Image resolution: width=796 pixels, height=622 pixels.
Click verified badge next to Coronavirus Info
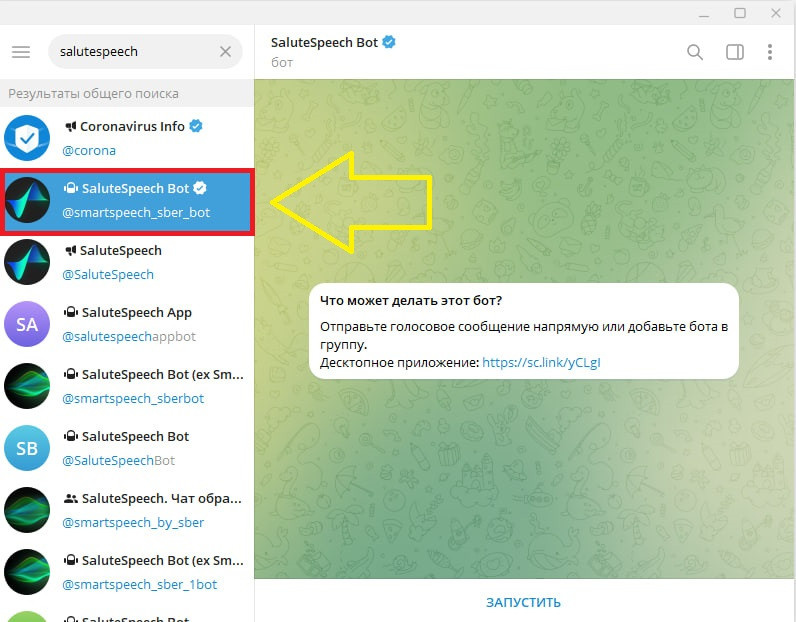[196, 126]
